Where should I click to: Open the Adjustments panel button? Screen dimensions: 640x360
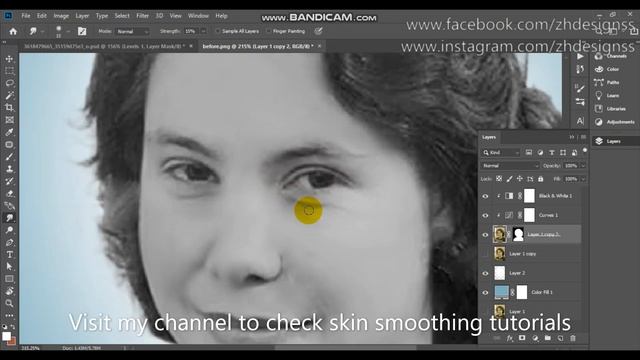(x=616, y=122)
